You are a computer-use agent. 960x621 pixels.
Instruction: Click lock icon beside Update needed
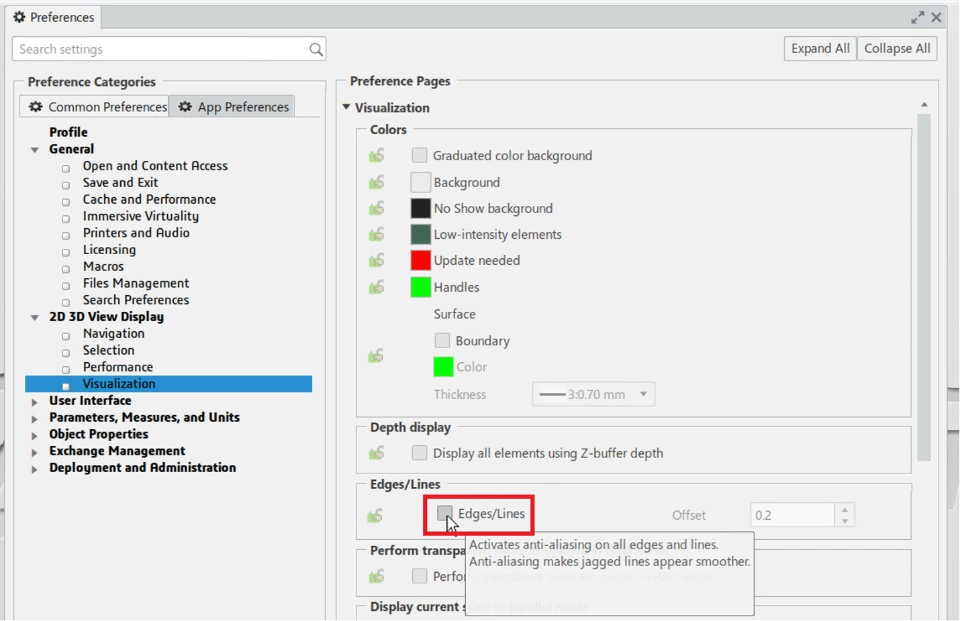coord(376,260)
